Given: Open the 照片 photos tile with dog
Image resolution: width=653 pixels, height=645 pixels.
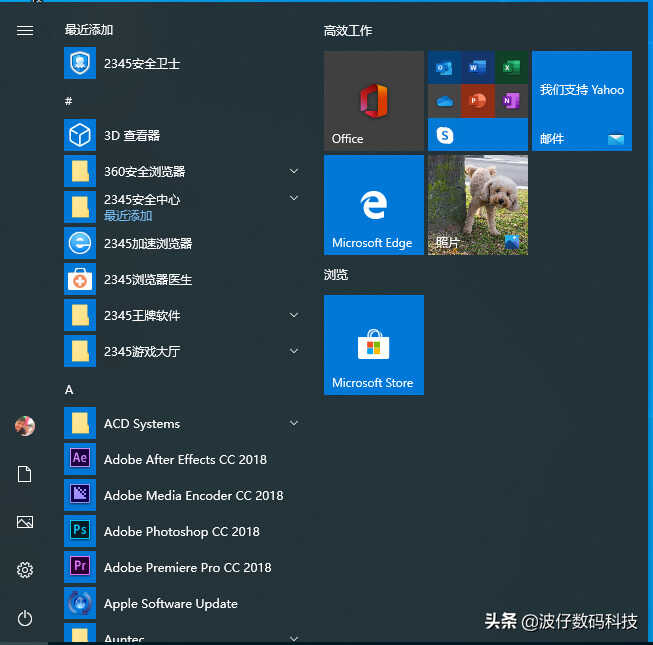Looking at the screenshot, I should [x=478, y=205].
